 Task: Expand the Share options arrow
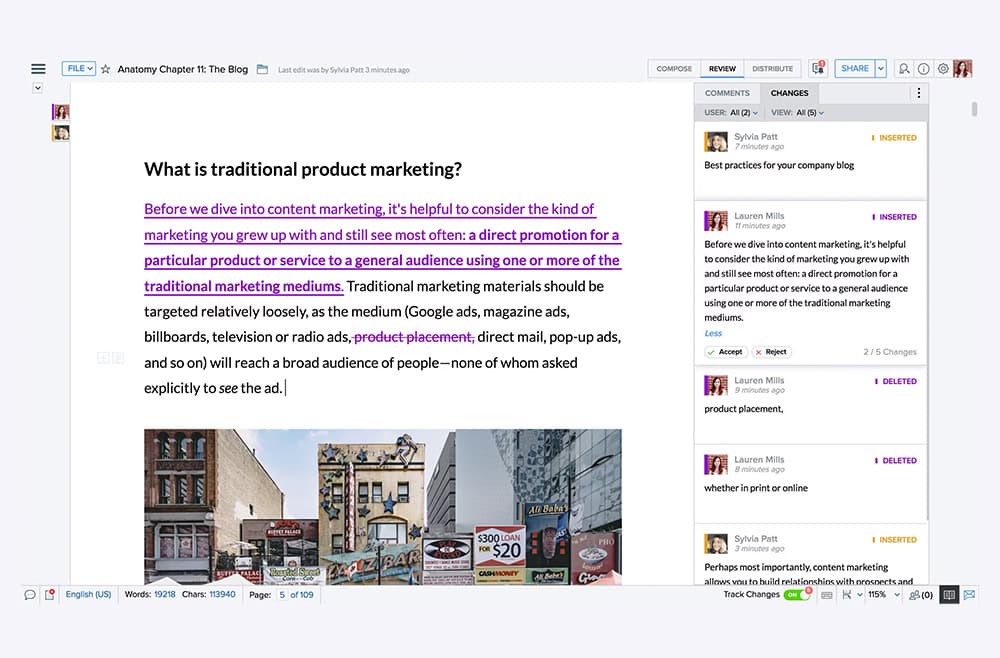click(881, 68)
